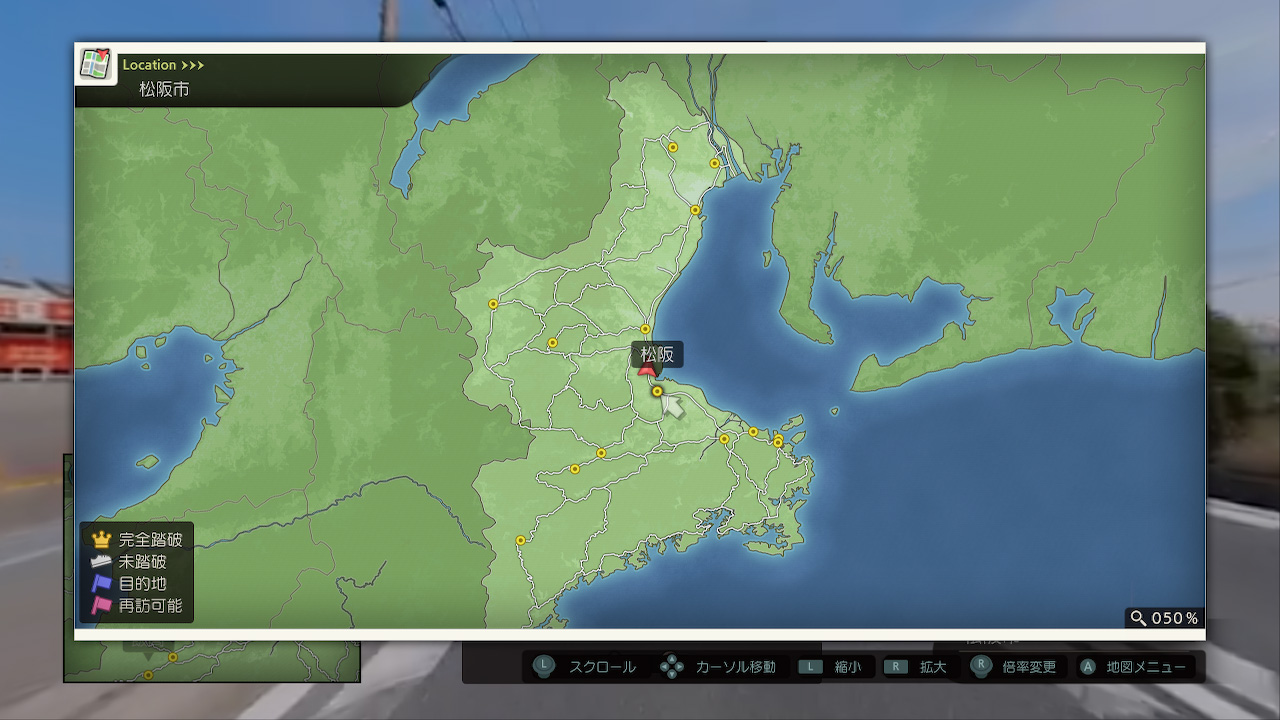
Task: Click the Location >>> header label
Action: click(163, 65)
